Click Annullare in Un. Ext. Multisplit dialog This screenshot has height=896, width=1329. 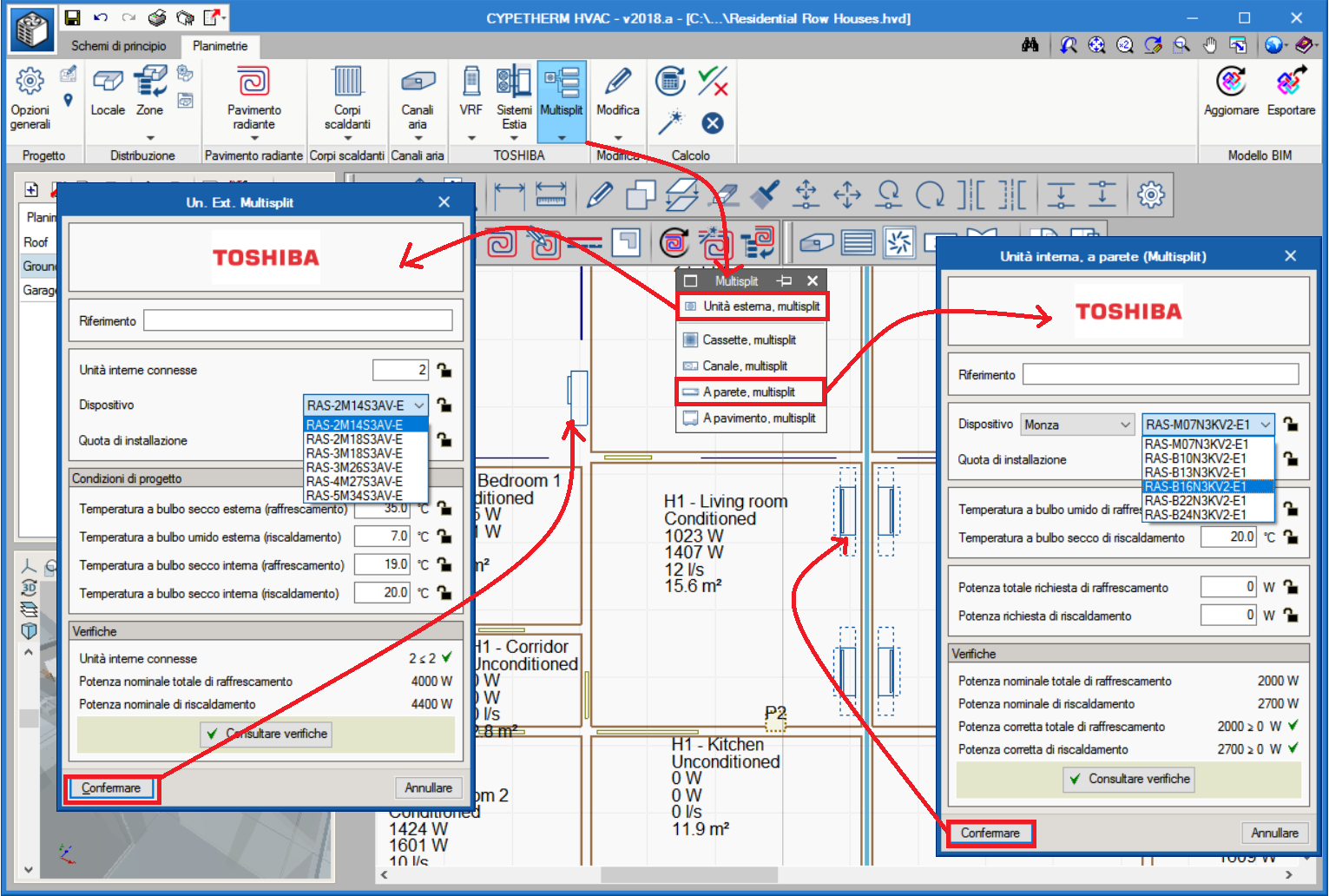(x=428, y=787)
